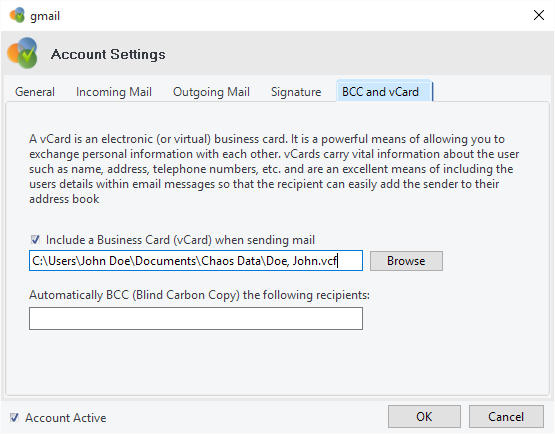Viewport: 555px width, 434px height.
Task: Click the vCard file path field
Action: tap(196, 261)
